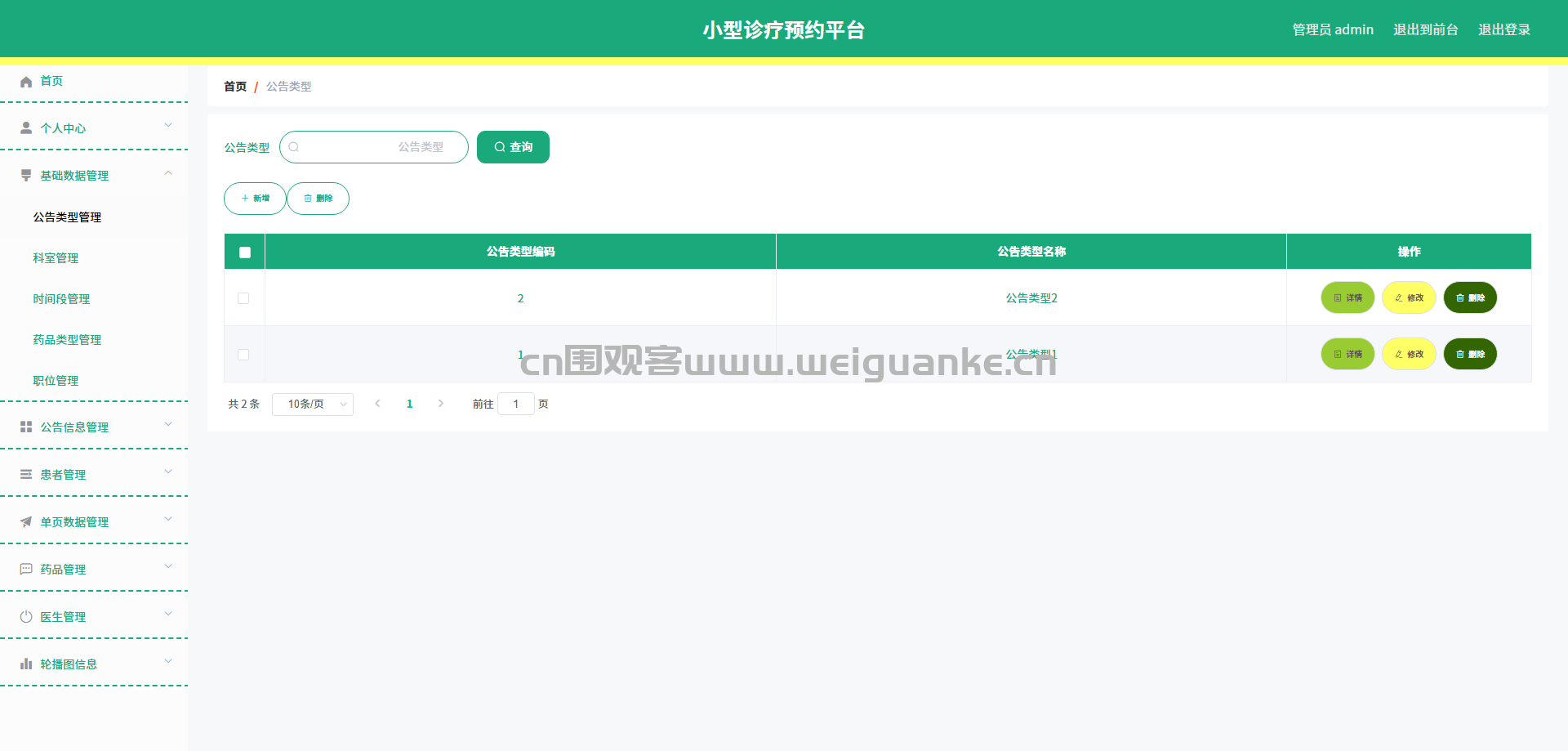Image resolution: width=1568 pixels, height=751 pixels.
Task: Select page 1 in pagination
Action: (x=409, y=404)
